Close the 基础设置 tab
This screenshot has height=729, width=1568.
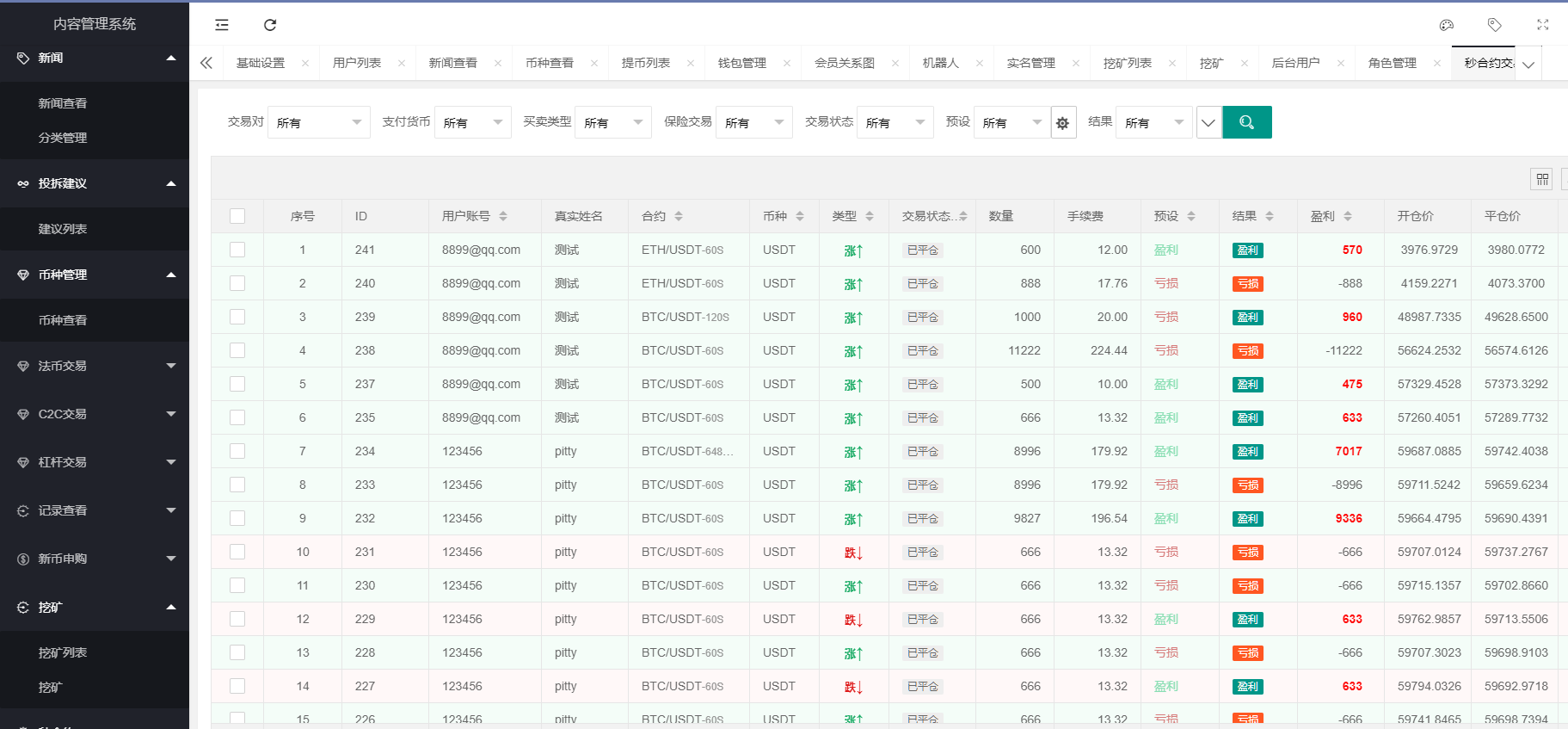pos(305,63)
